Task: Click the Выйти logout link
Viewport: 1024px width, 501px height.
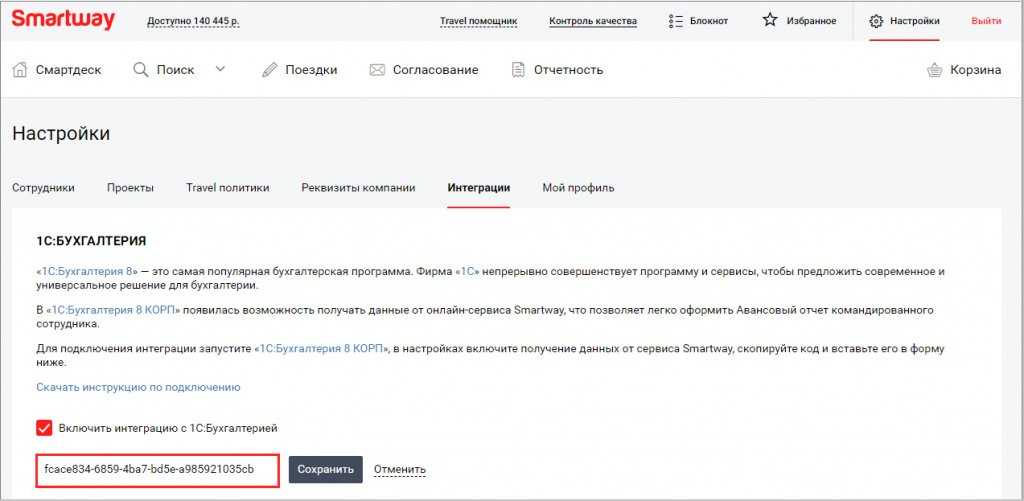Action: [x=986, y=21]
